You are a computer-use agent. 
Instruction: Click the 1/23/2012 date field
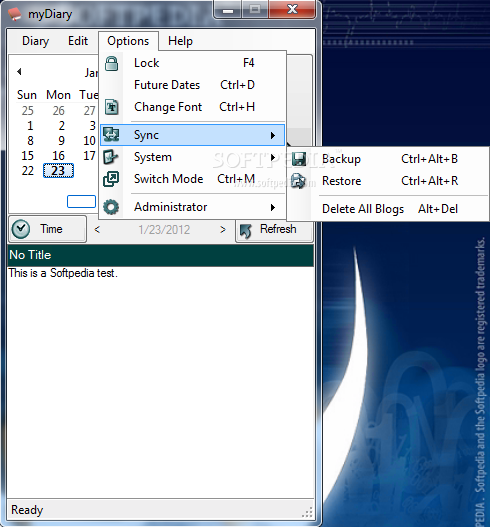[x=164, y=230]
